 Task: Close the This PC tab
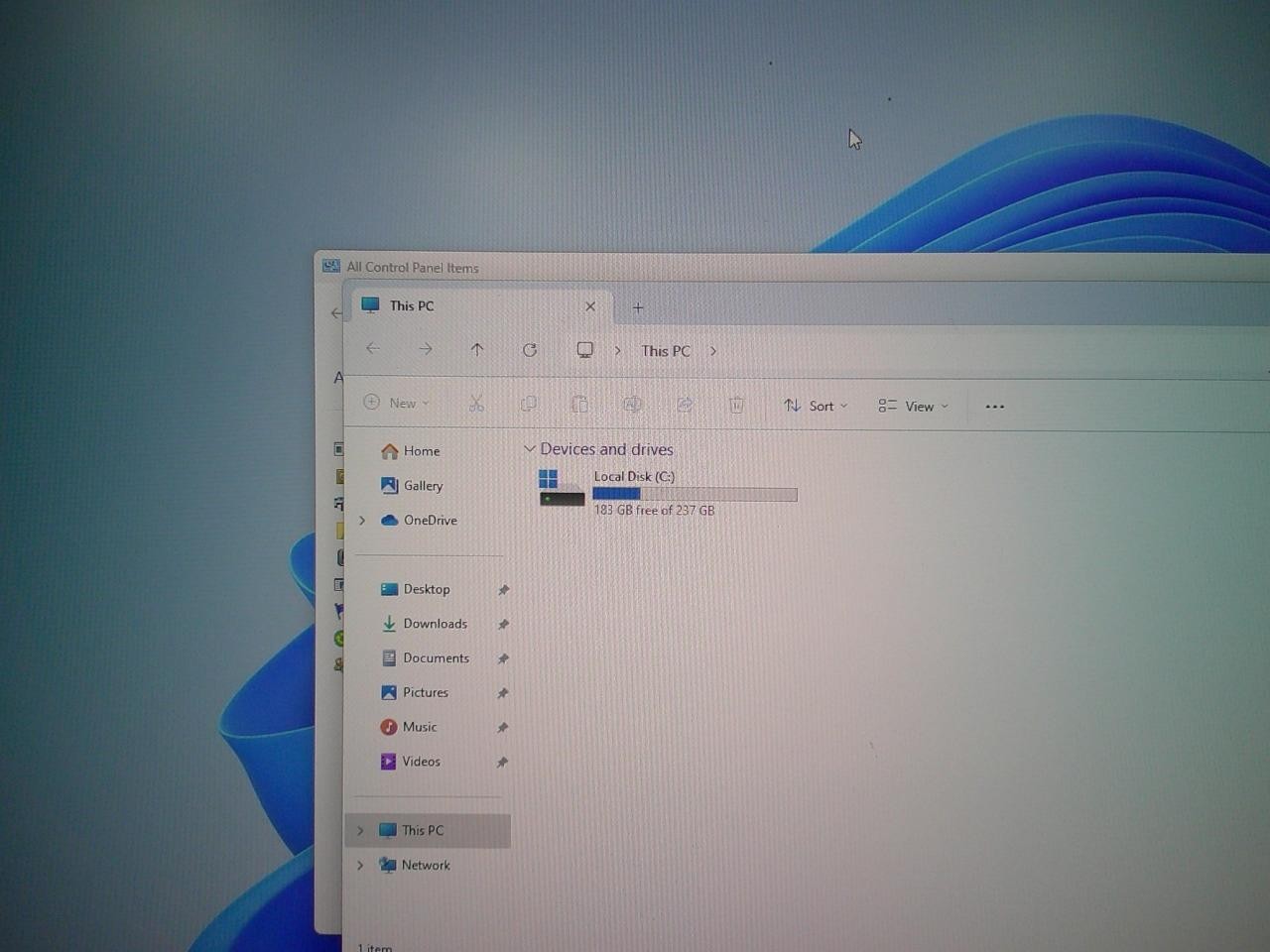click(590, 306)
